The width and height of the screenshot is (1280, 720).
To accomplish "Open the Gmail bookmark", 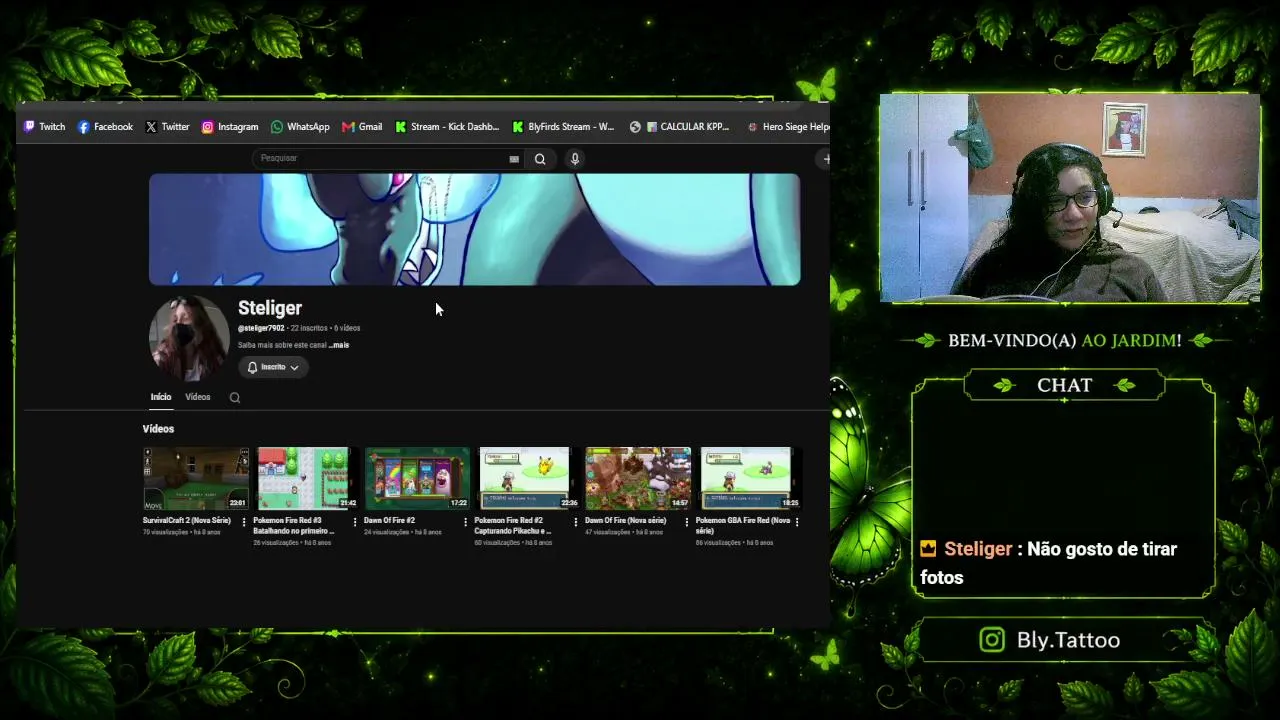I will (x=362, y=127).
